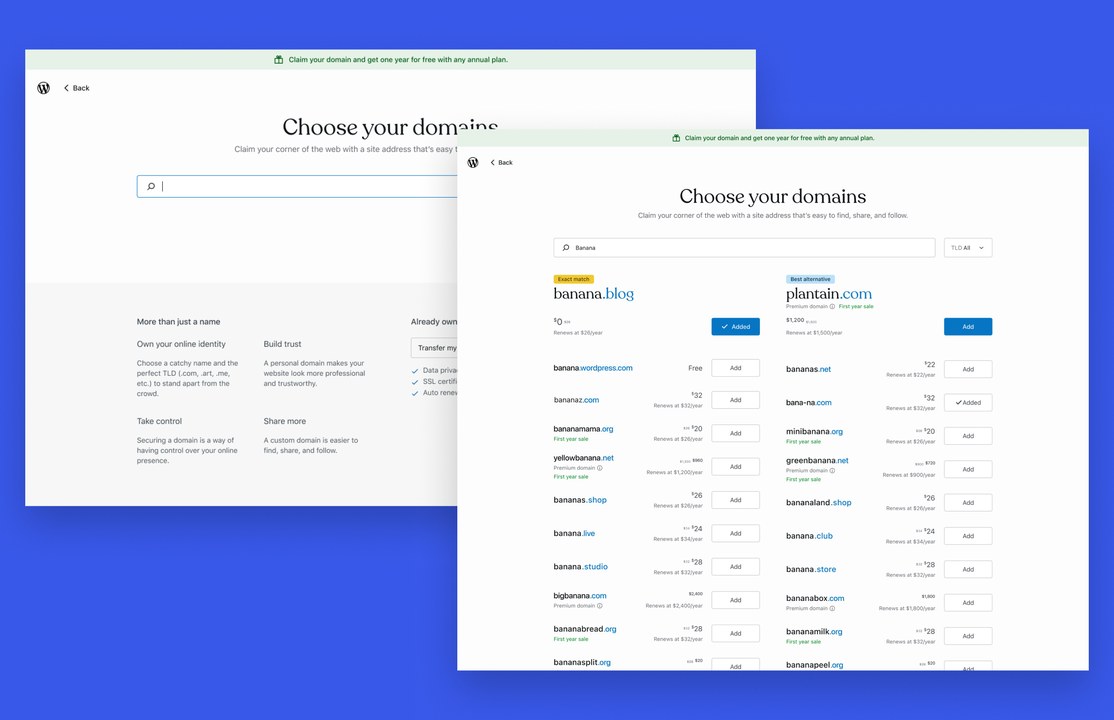Screen dimensions: 1114x720
Task: Click 'First year sale' label under plantain.com
Action: [x=856, y=306]
